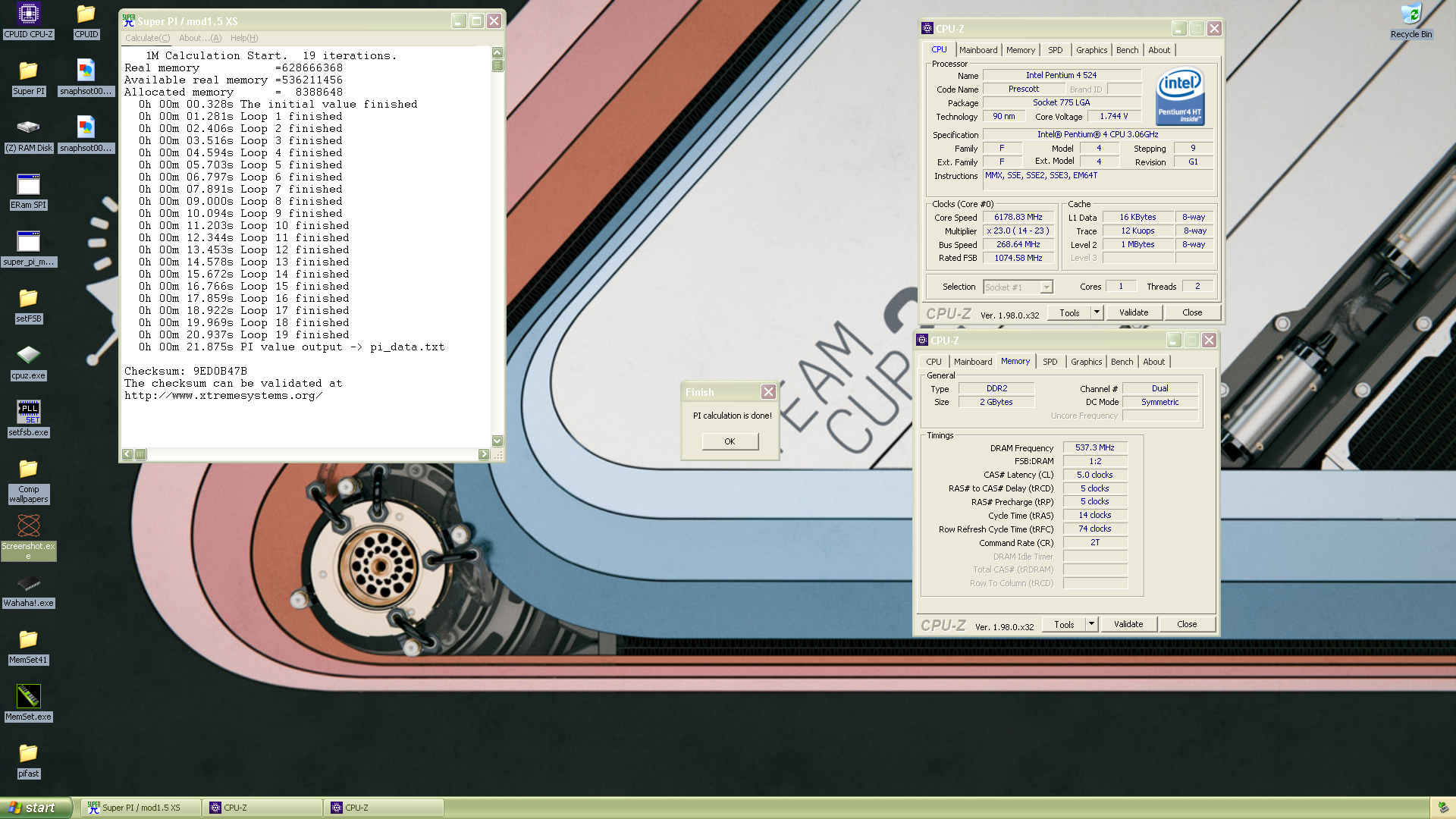Viewport: 1456px width, 819px height.
Task: Open the Memory tab in top CPU-Z
Action: click(x=1020, y=50)
